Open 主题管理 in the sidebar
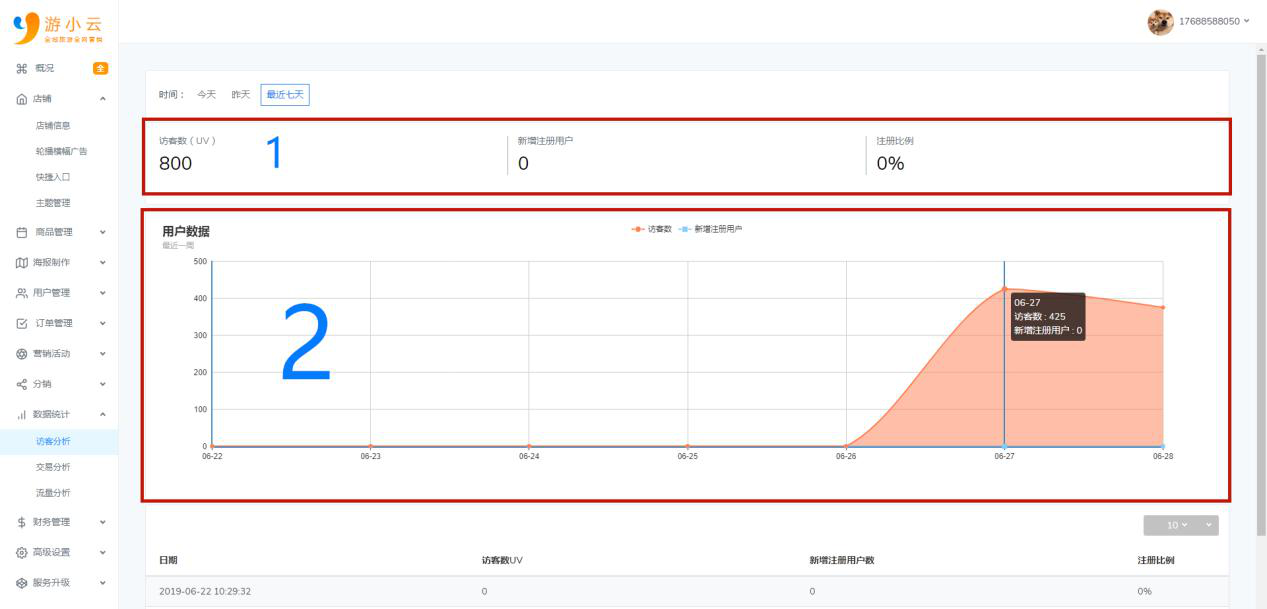 point(53,203)
